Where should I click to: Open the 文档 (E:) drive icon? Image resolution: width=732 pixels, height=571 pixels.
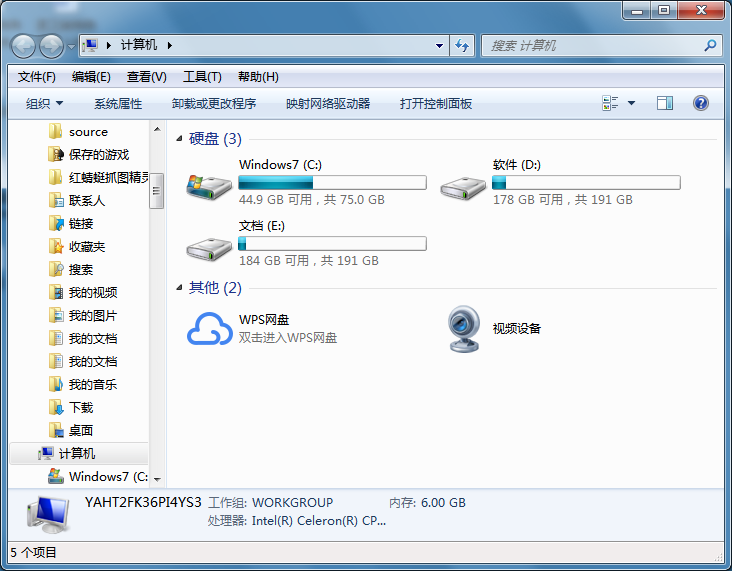pos(209,246)
